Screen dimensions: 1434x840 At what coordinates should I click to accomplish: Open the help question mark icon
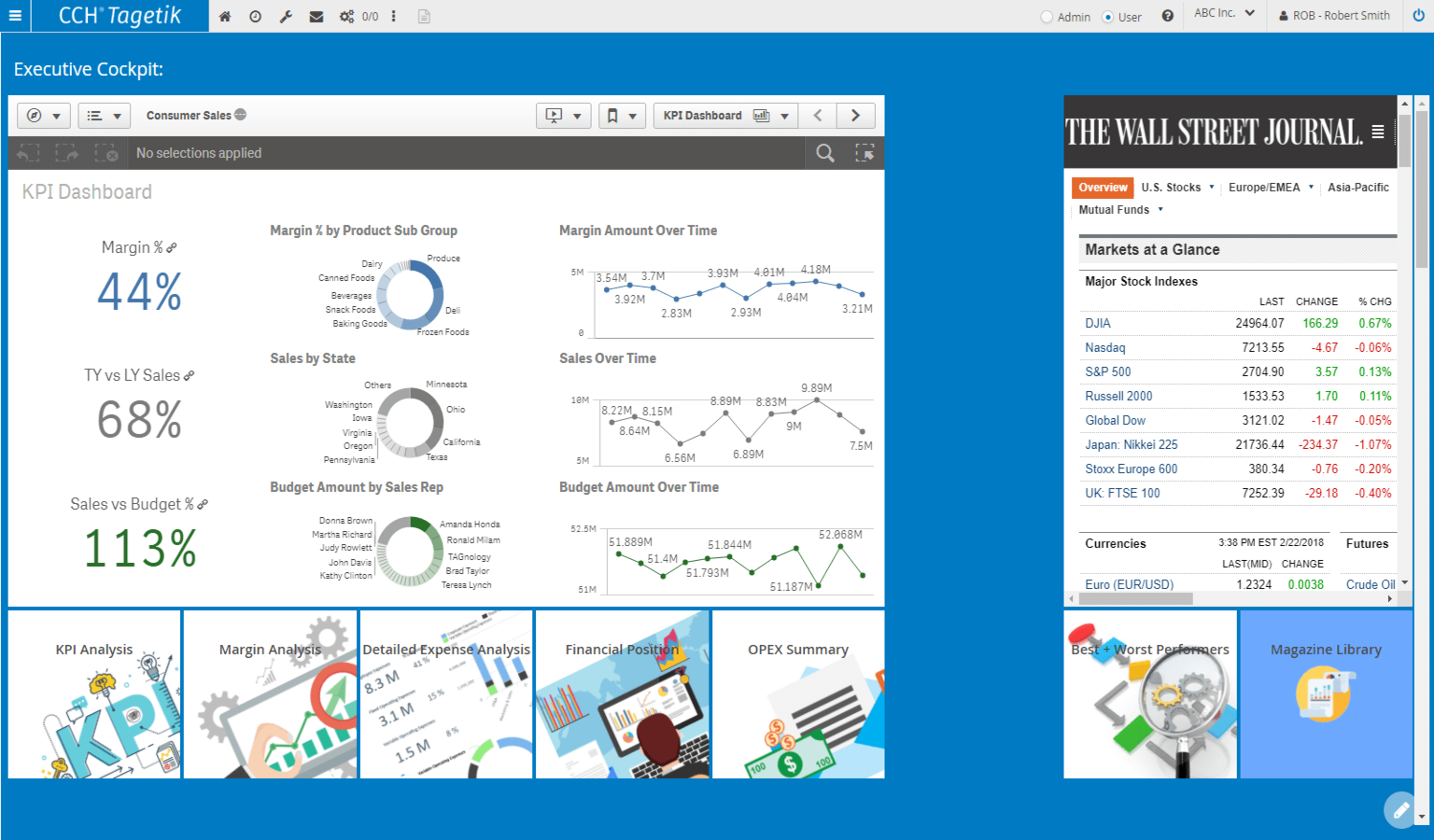pos(1167,16)
